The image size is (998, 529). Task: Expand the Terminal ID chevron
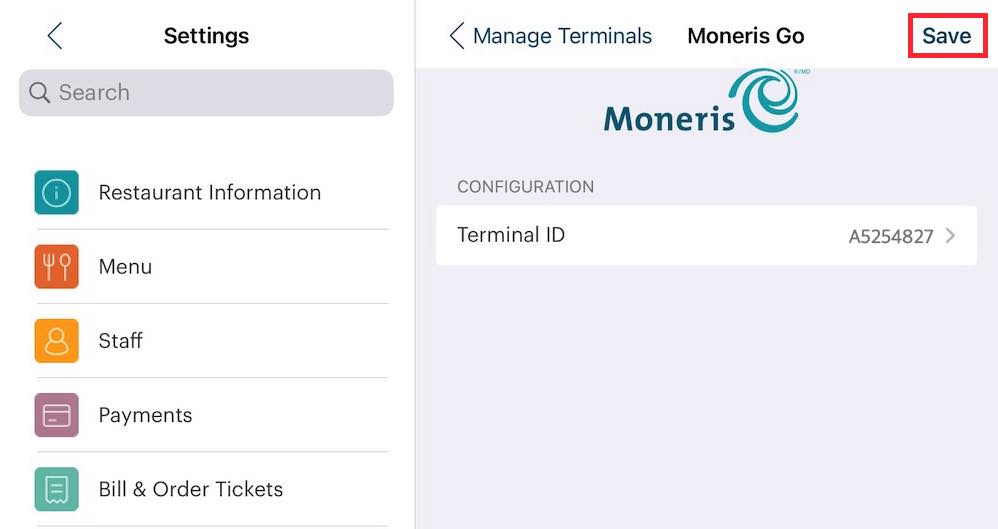950,236
